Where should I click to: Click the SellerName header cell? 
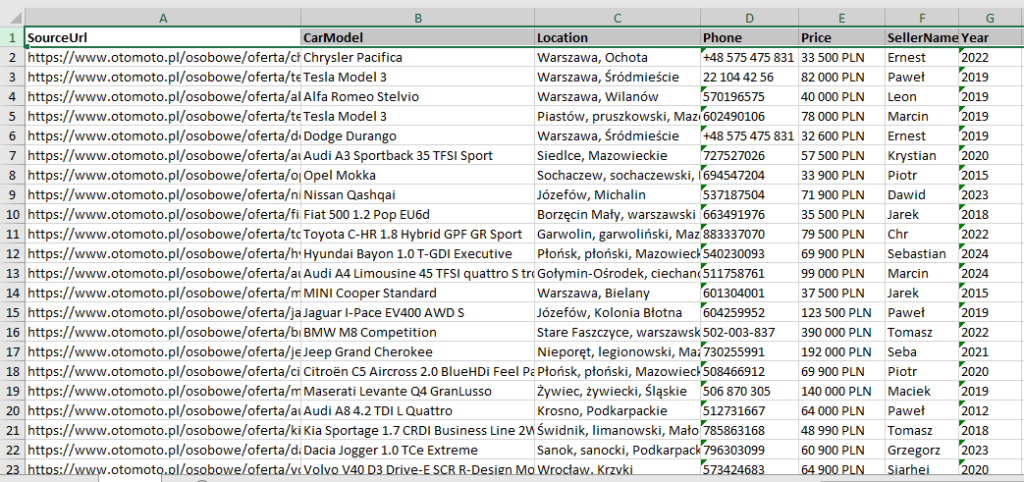click(x=921, y=38)
